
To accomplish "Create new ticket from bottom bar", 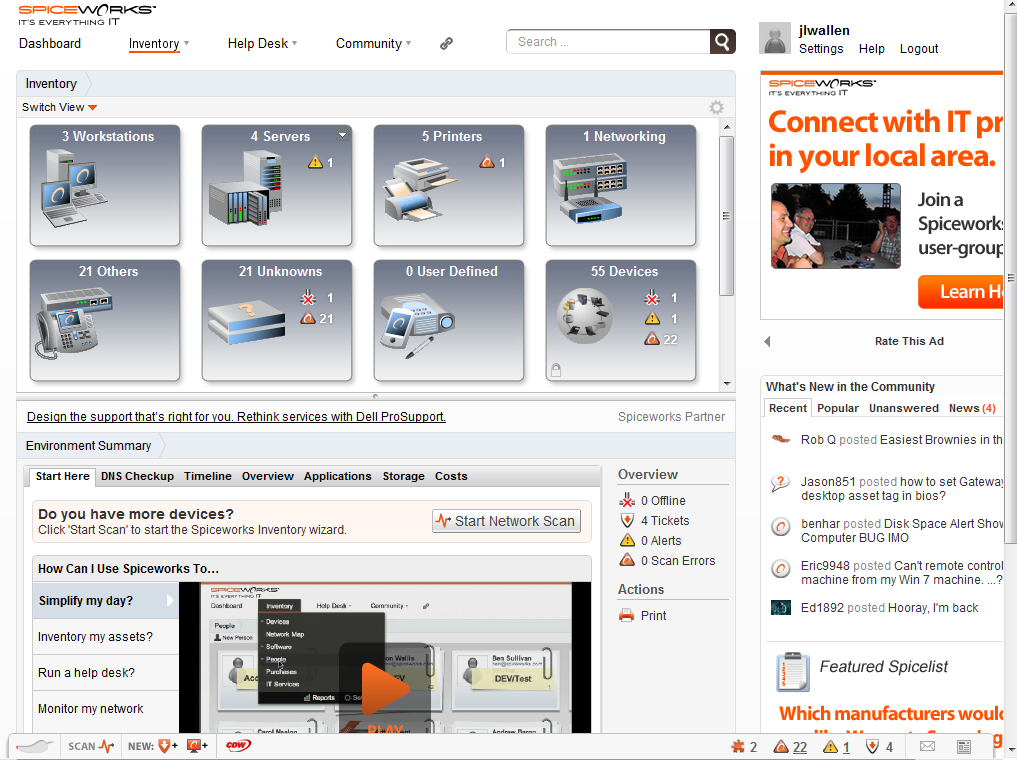I will pyautogui.click(x=168, y=746).
